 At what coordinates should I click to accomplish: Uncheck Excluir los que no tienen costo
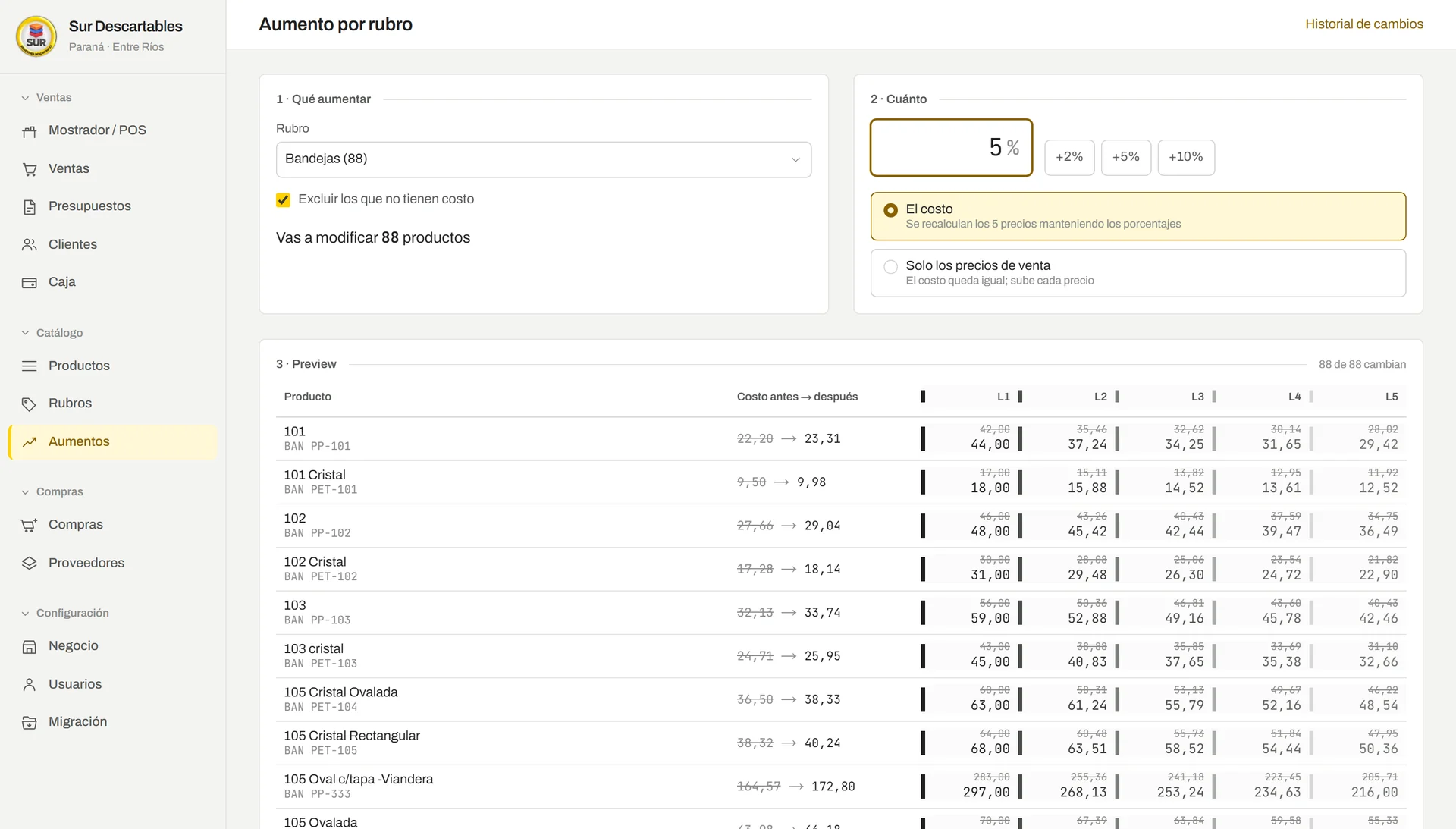pos(283,199)
